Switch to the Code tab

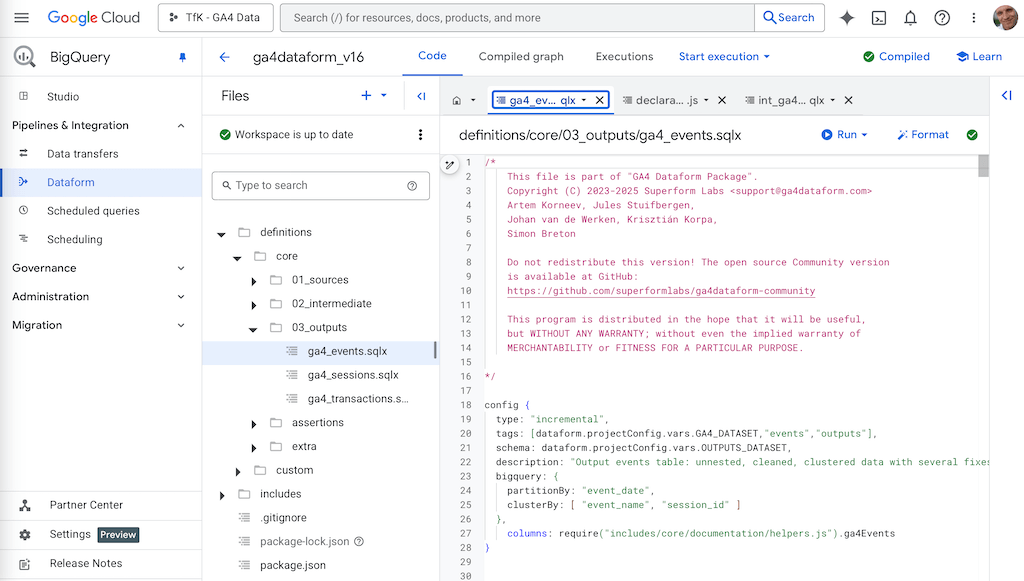432,56
